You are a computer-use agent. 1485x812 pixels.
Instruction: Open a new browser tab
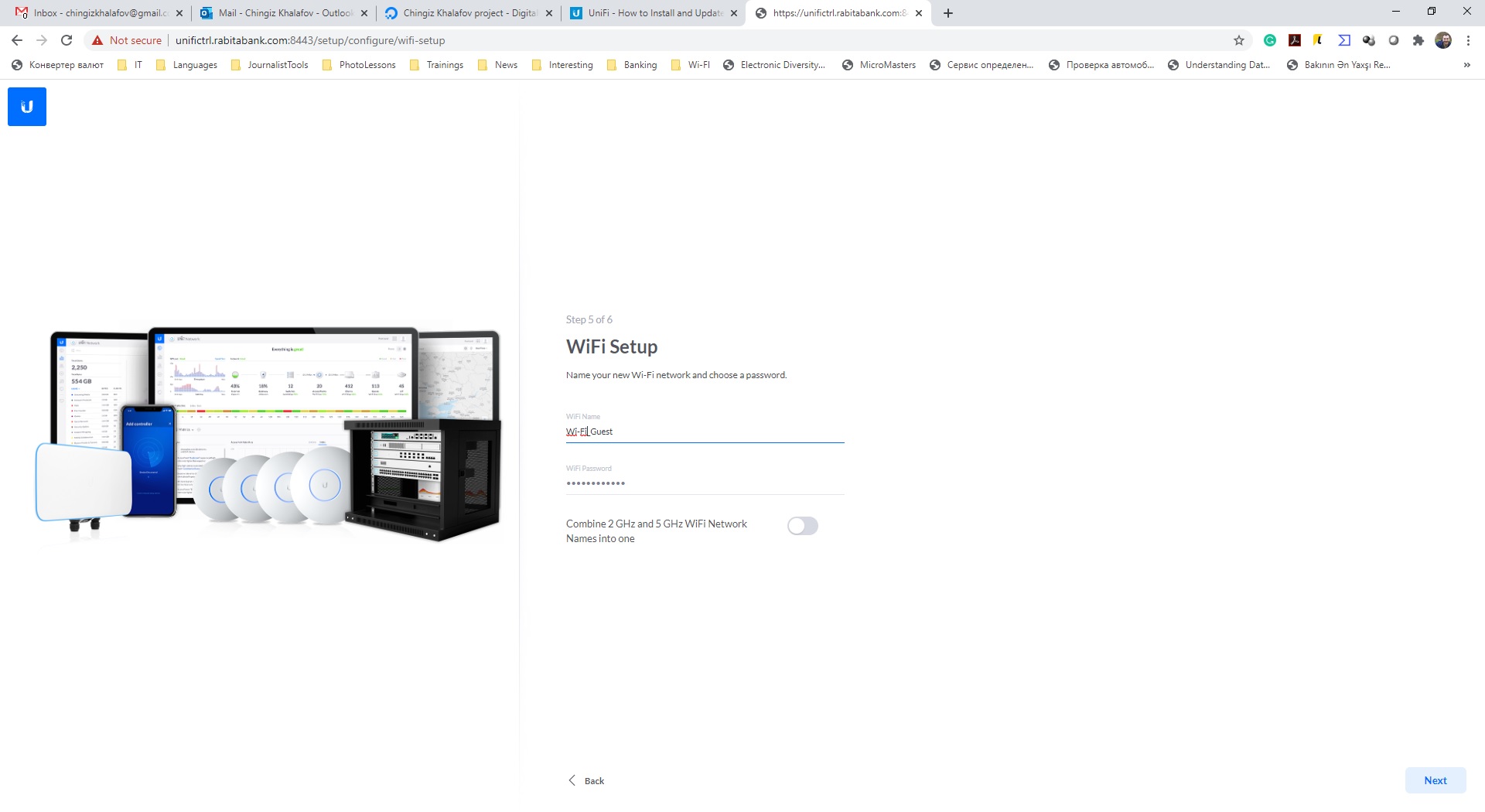point(948,13)
